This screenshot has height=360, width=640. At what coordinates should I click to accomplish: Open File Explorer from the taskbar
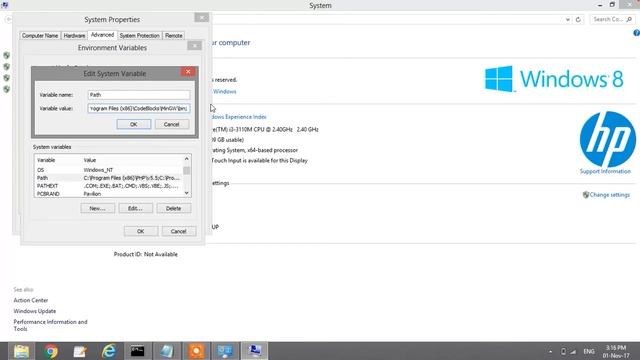click(x=21, y=351)
